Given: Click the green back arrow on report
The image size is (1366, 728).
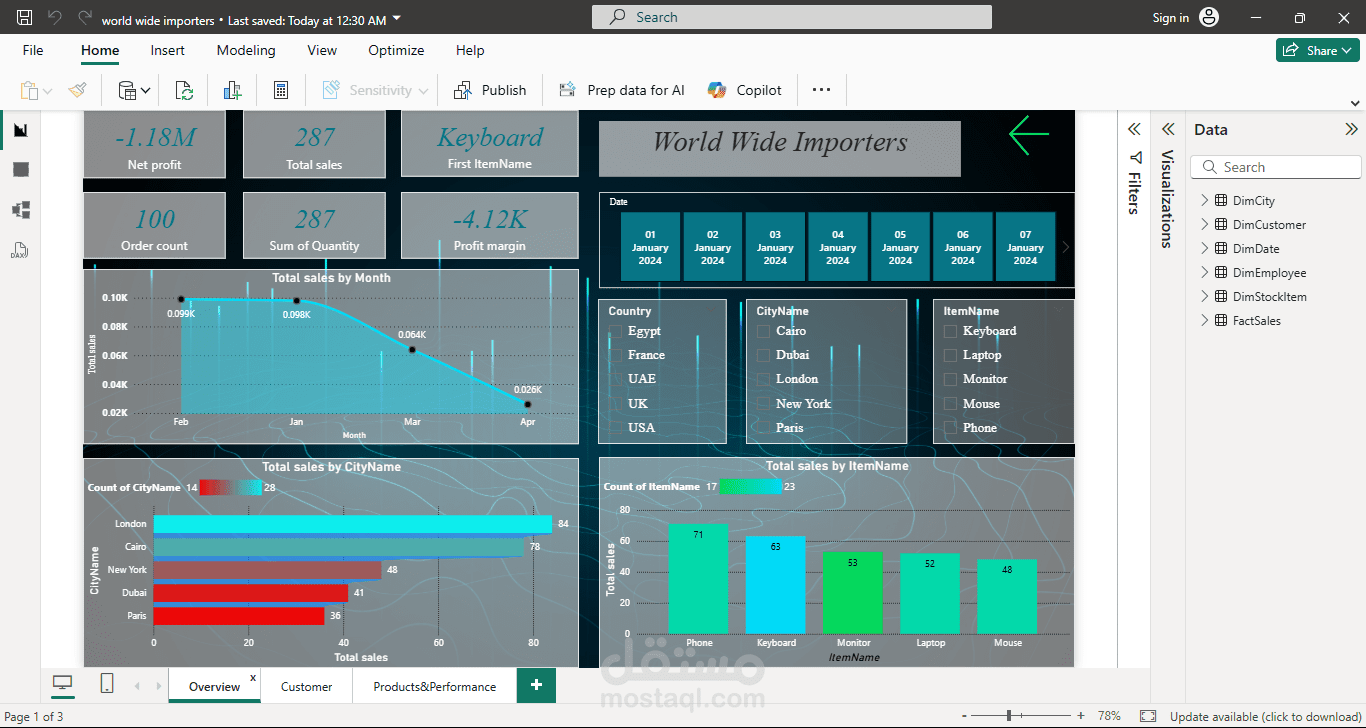Looking at the screenshot, I should tap(1029, 135).
